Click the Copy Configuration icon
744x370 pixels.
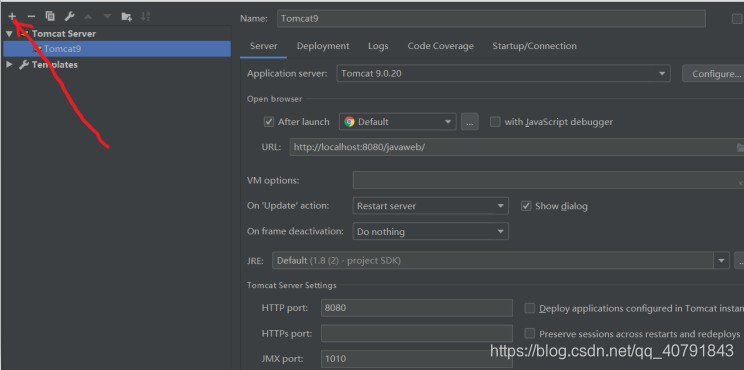(x=50, y=17)
